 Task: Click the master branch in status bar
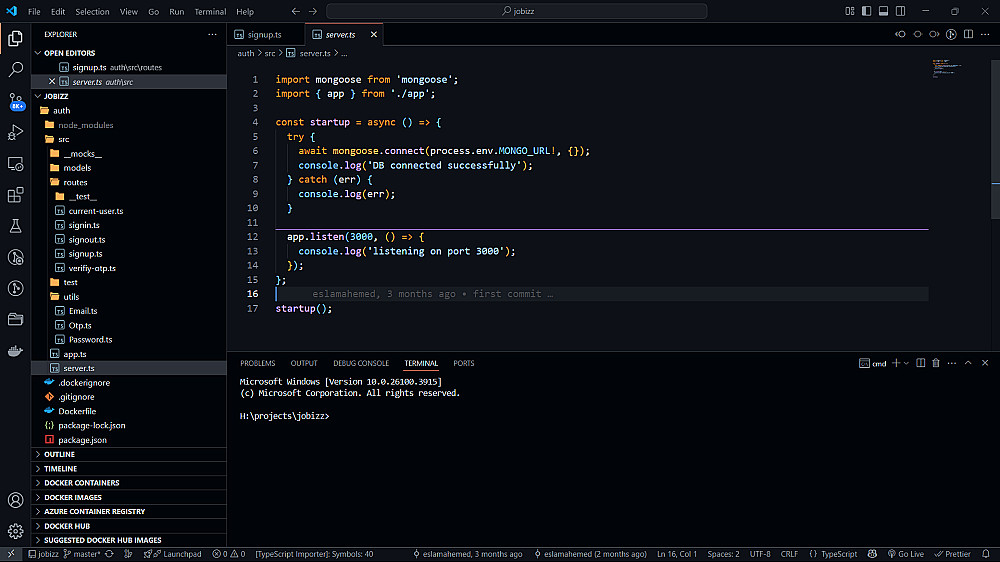pos(85,554)
